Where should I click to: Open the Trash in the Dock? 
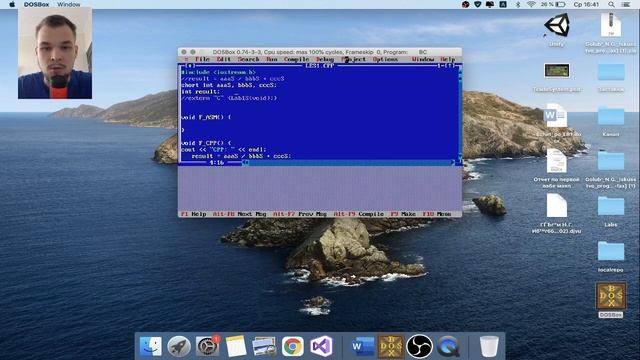click(x=489, y=346)
